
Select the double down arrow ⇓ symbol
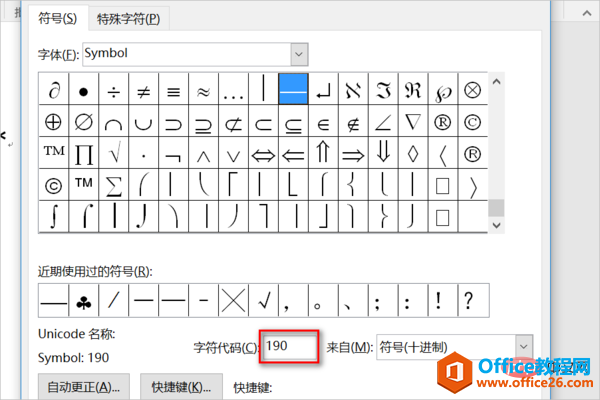click(x=383, y=153)
